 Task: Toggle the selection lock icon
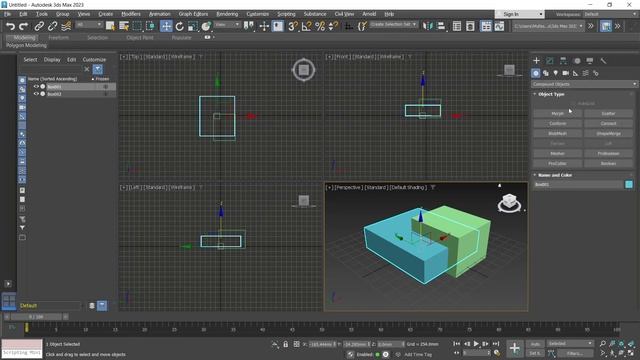pyautogui.click(x=286, y=344)
